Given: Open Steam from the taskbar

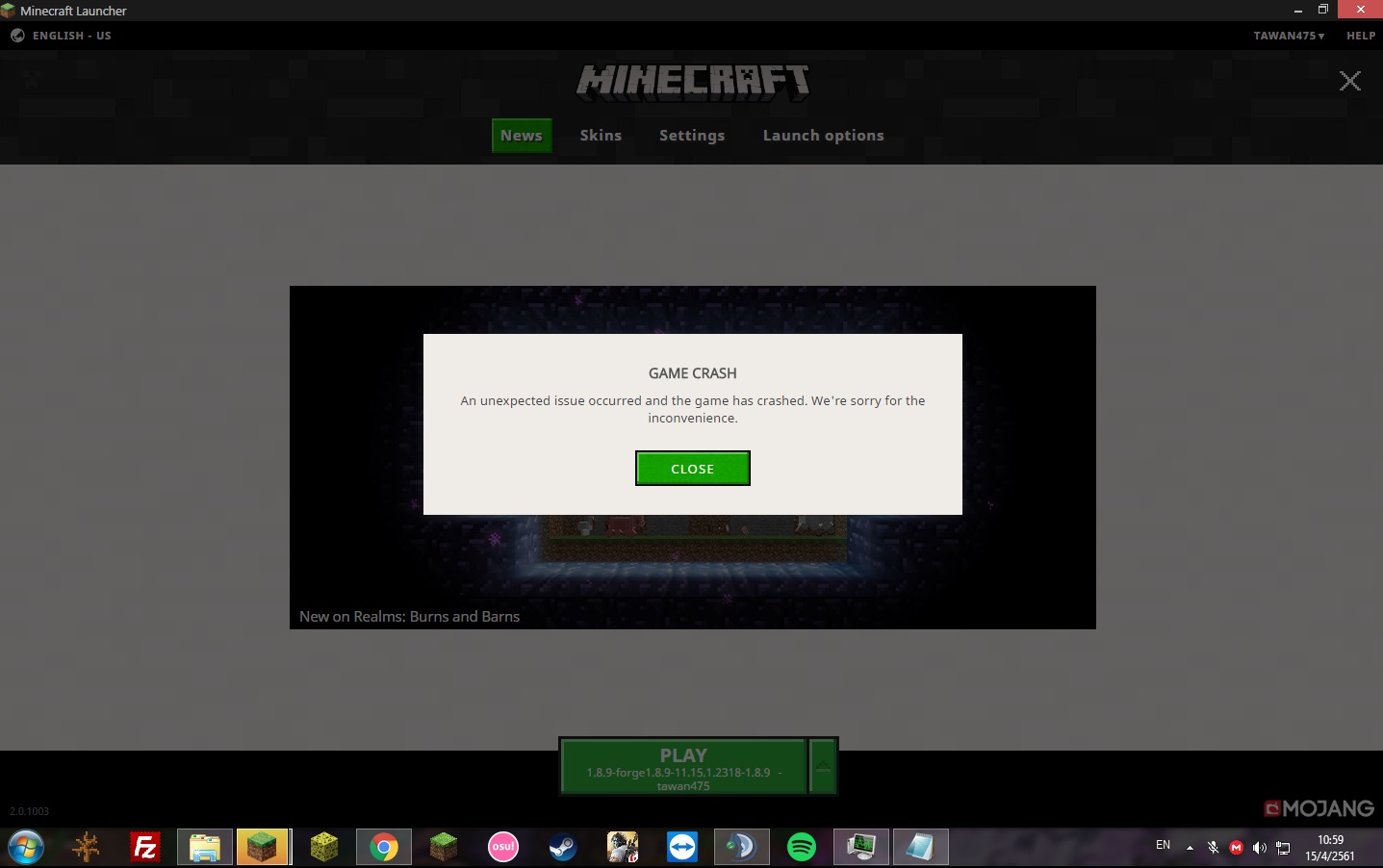Looking at the screenshot, I should point(563,848).
